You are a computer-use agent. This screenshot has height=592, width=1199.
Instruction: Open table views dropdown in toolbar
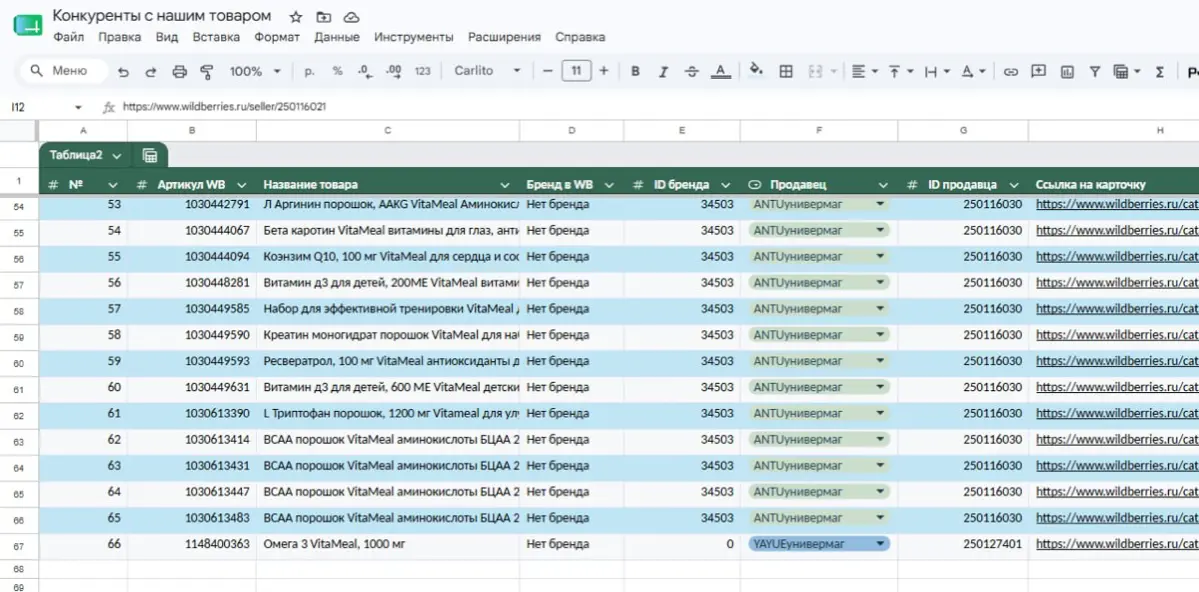pyautogui.click(x=1127, y=71)
